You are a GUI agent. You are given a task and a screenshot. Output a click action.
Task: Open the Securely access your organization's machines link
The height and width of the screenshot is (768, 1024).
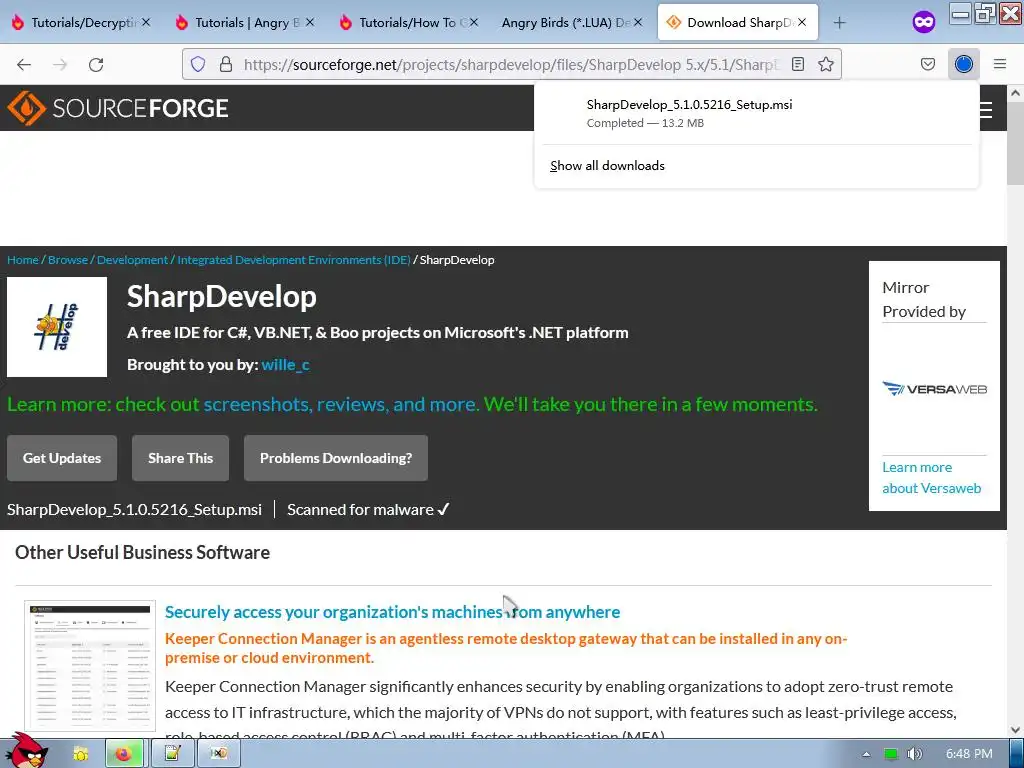pos(392,612)
